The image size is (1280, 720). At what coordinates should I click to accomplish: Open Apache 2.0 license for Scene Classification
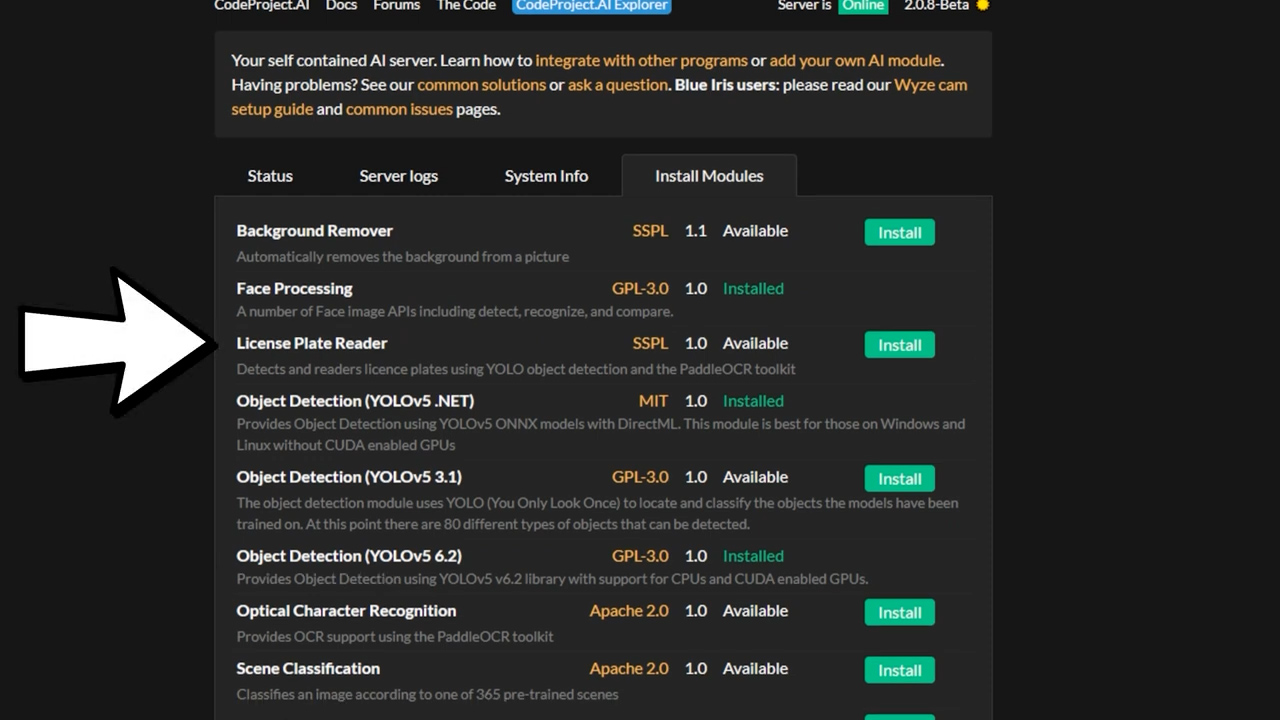[629, 669]
